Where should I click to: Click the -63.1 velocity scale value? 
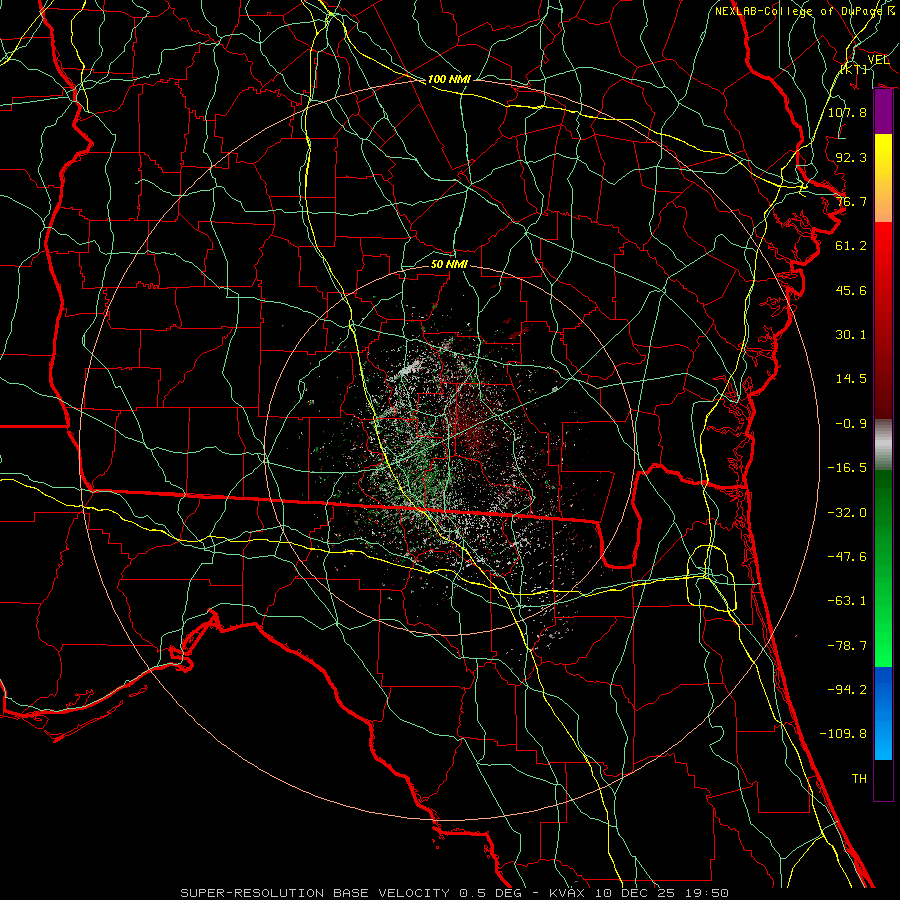pyautogui.click(x=847, y=601)
